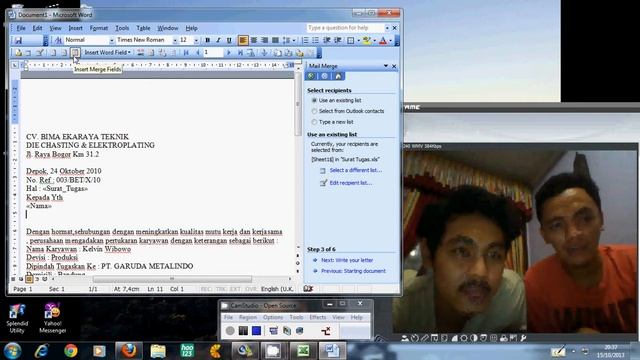This screenshot has width=640, height=360.
Task: Open the Tools menu in Word
Action: [x=122, y=28]
